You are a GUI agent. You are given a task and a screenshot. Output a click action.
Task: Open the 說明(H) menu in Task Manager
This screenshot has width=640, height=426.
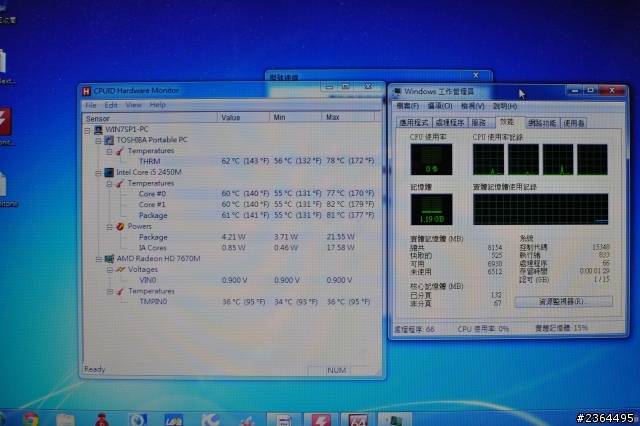point(505,106)
